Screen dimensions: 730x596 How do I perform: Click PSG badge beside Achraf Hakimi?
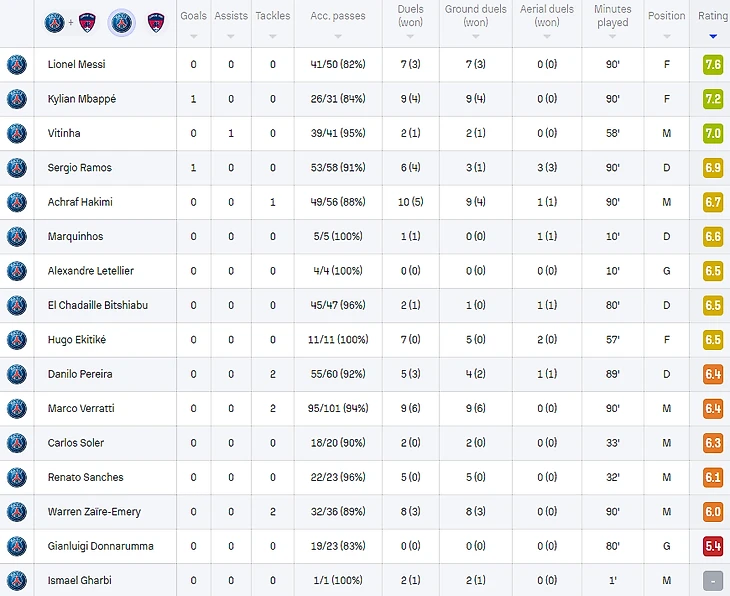tap(17, 202)
